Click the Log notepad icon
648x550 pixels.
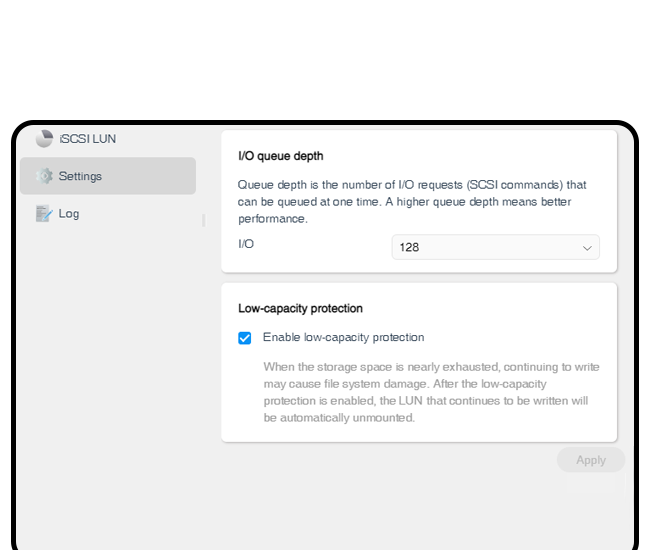44,213
